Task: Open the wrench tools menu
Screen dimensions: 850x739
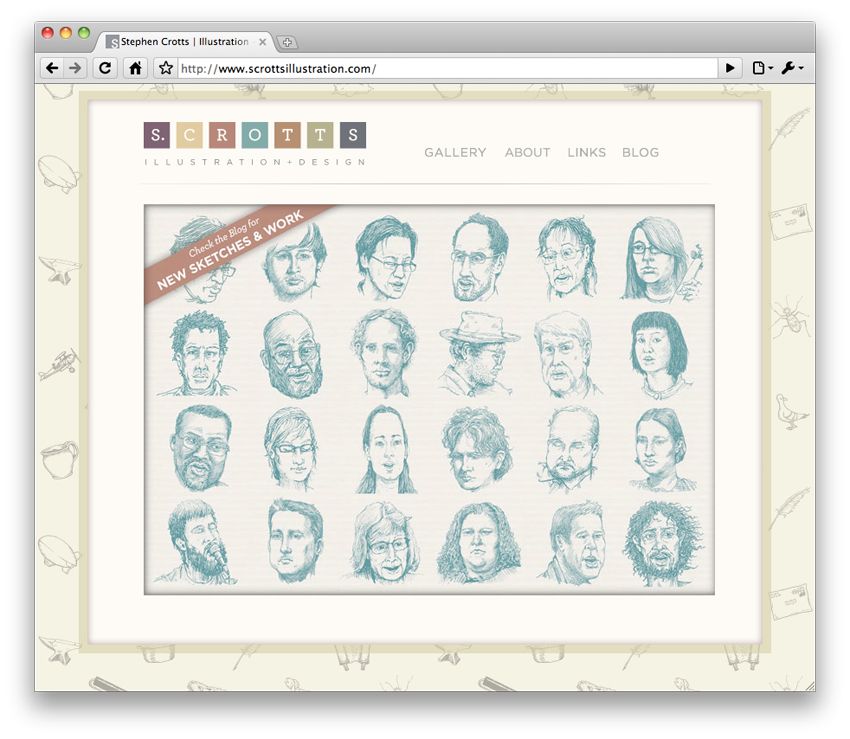Action: pyautogui.click(x=792, y=68)
